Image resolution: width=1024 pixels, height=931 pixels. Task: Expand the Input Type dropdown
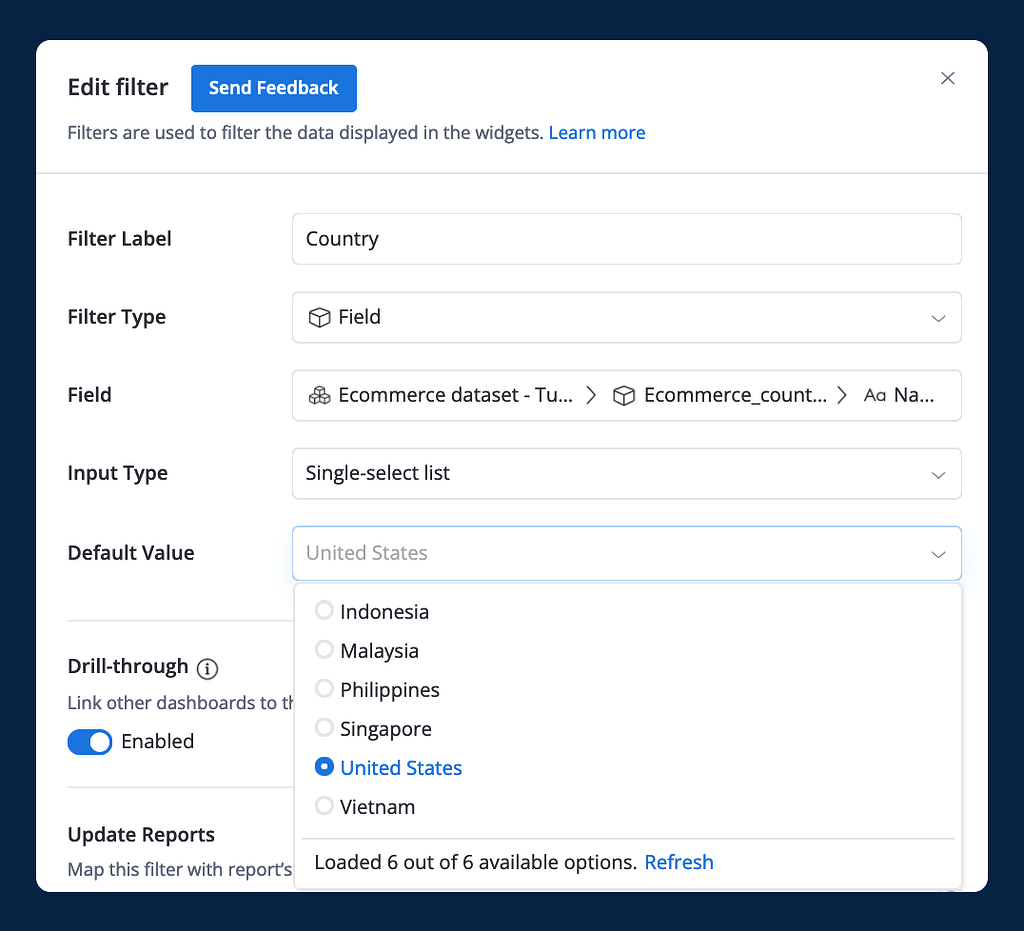pyautogui.click(x=938, y=473)
